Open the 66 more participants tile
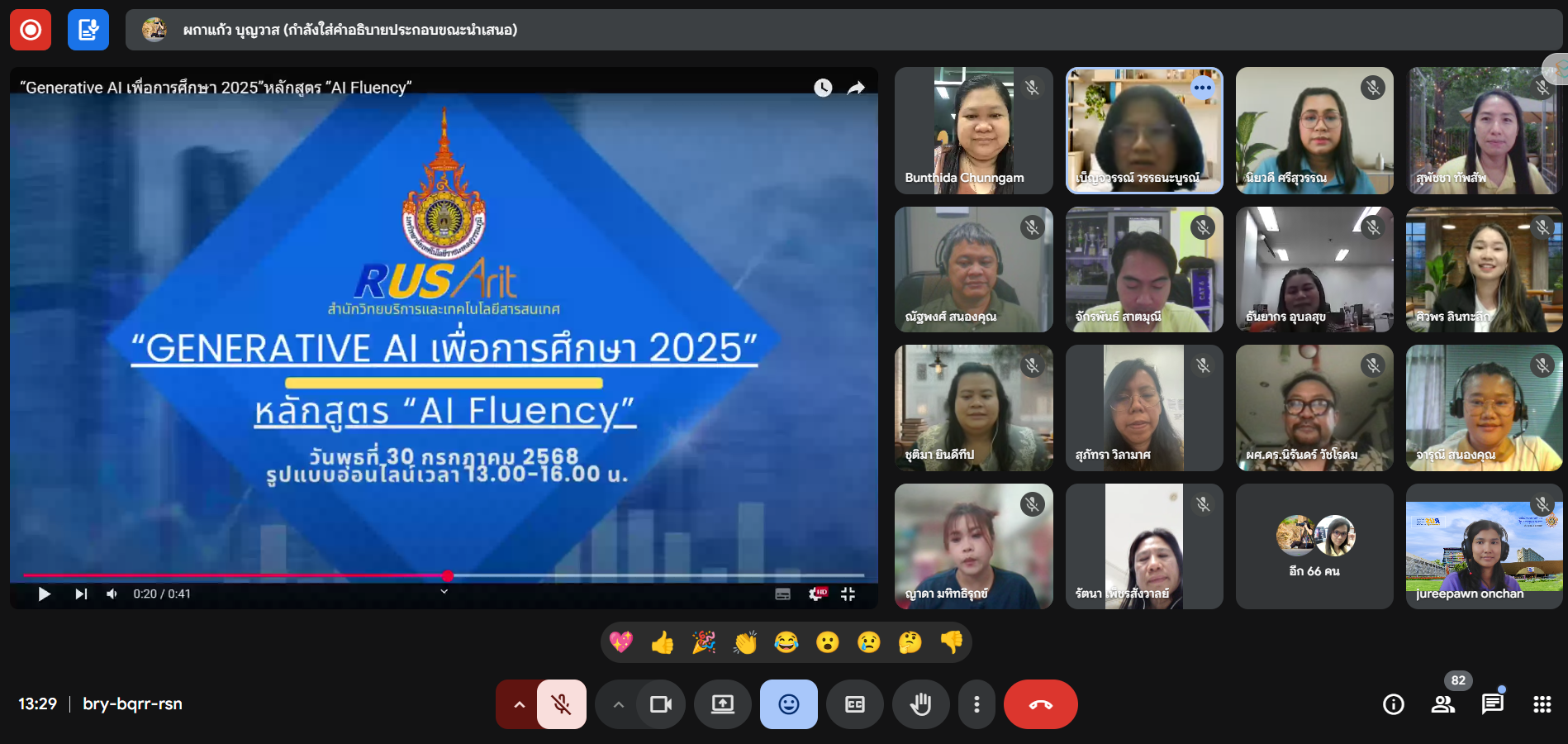 point(1314,546)
